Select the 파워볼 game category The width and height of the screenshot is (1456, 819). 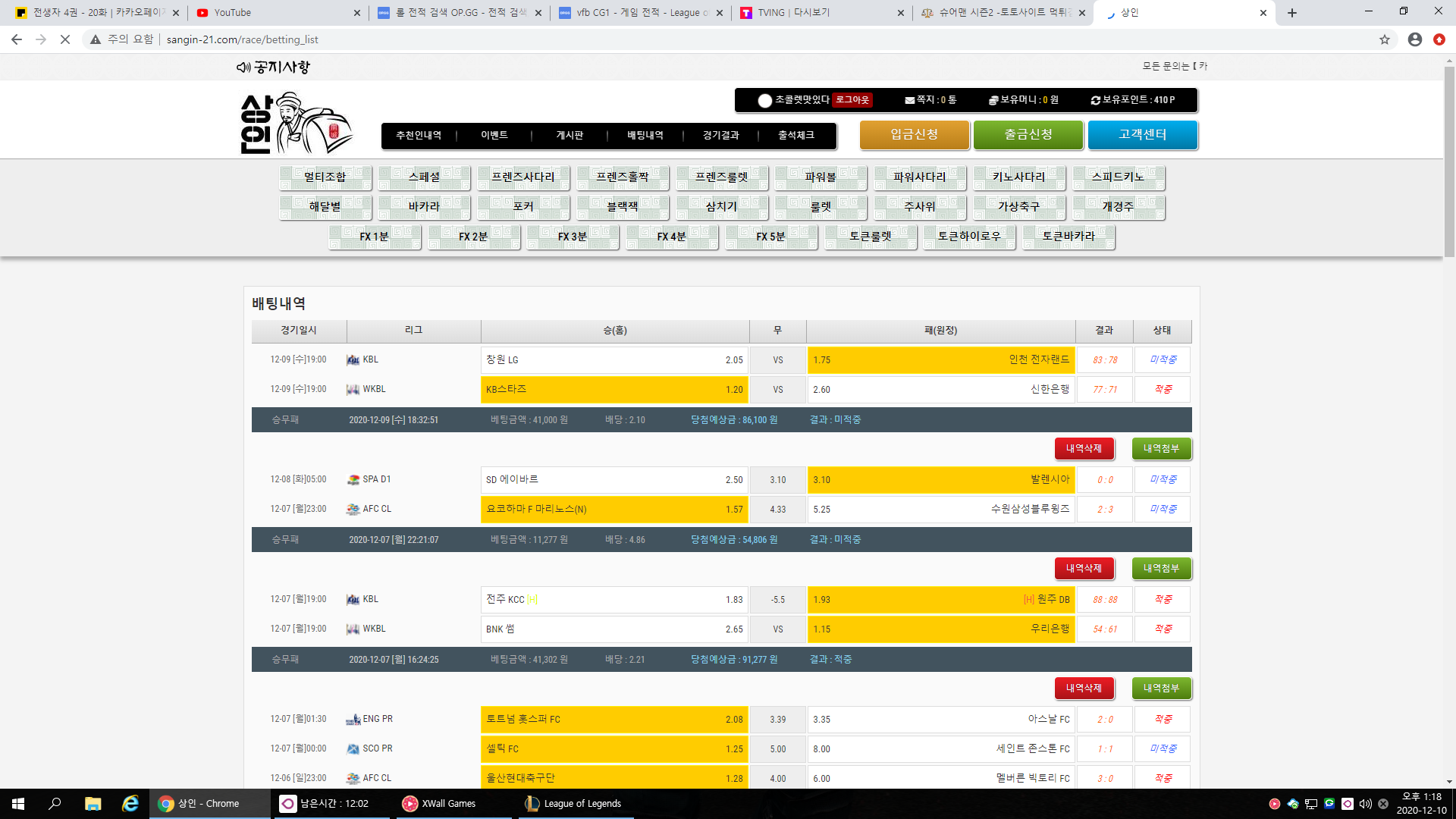coord(821,177)
